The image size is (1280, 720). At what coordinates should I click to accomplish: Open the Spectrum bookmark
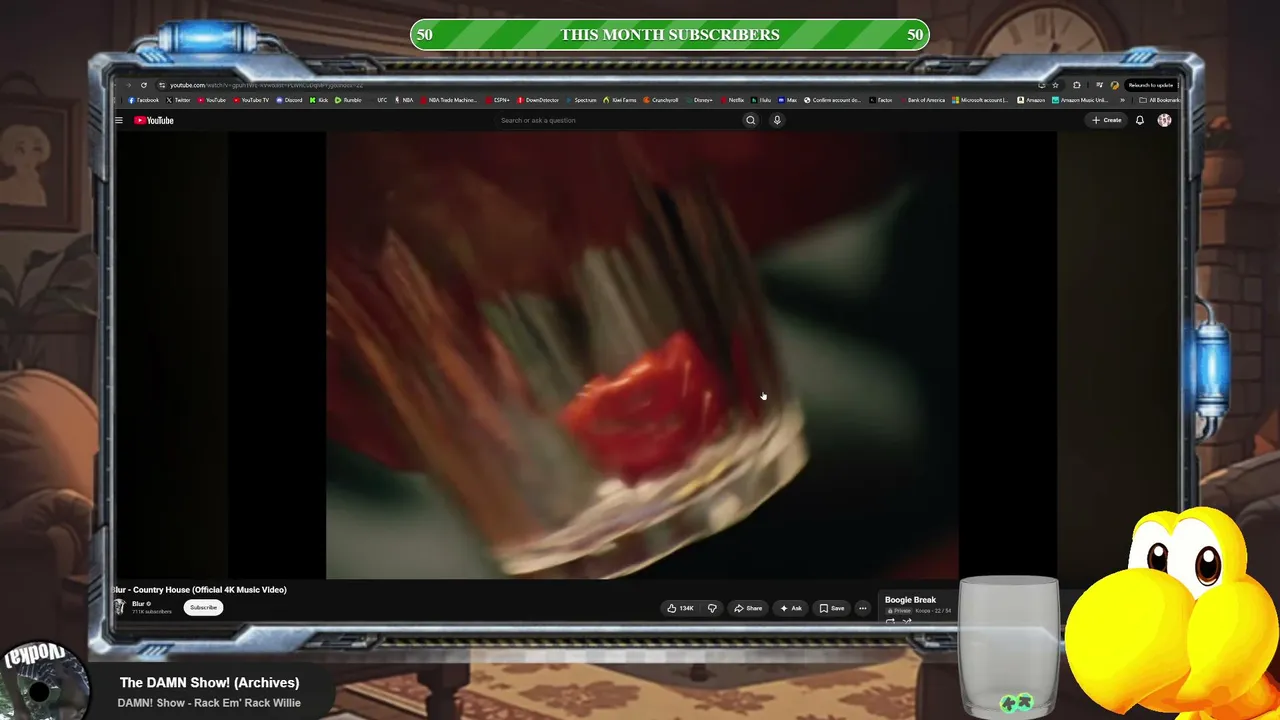[x=581, y=100]
